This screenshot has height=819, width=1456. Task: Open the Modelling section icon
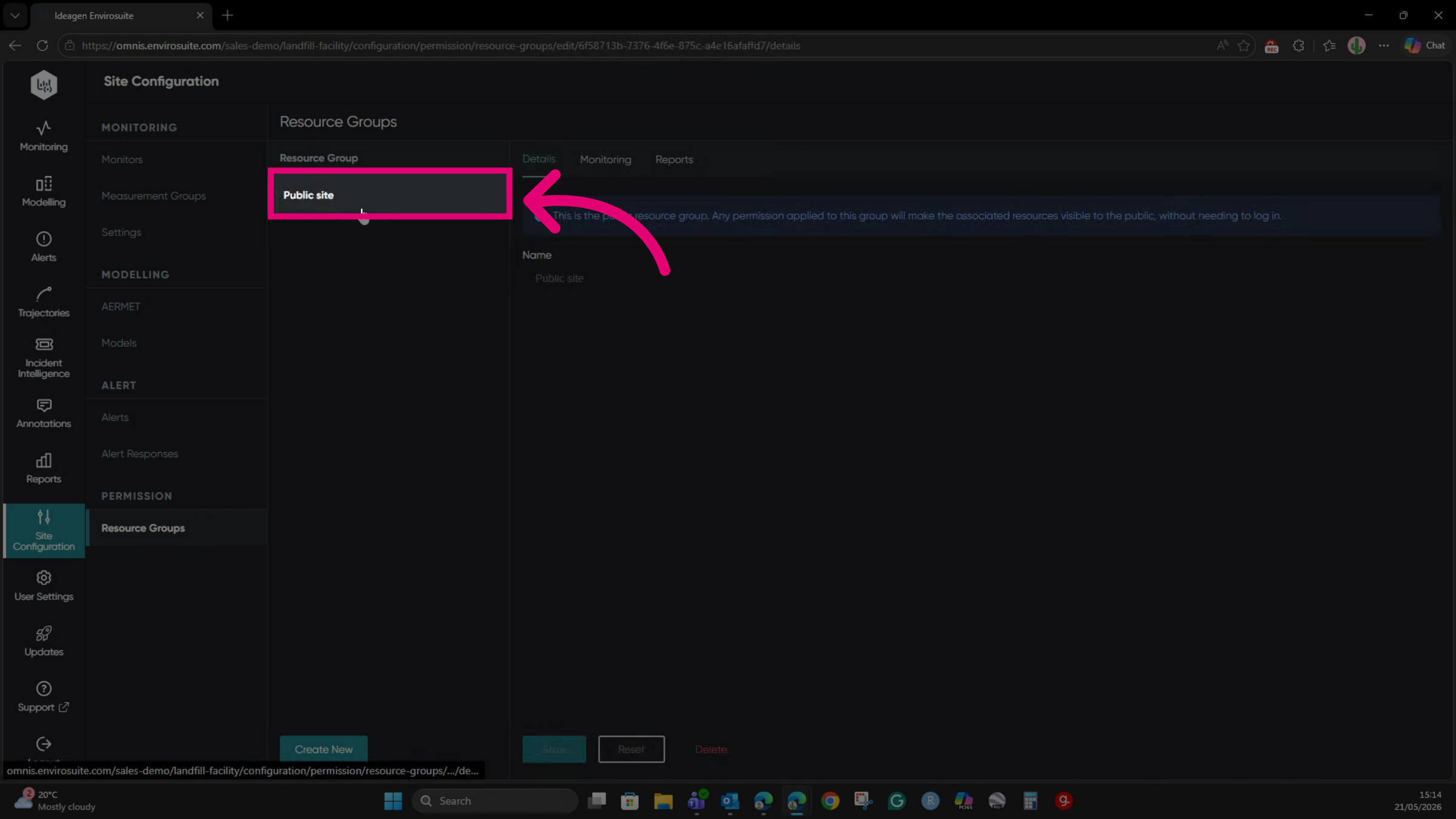click(44, 184)
